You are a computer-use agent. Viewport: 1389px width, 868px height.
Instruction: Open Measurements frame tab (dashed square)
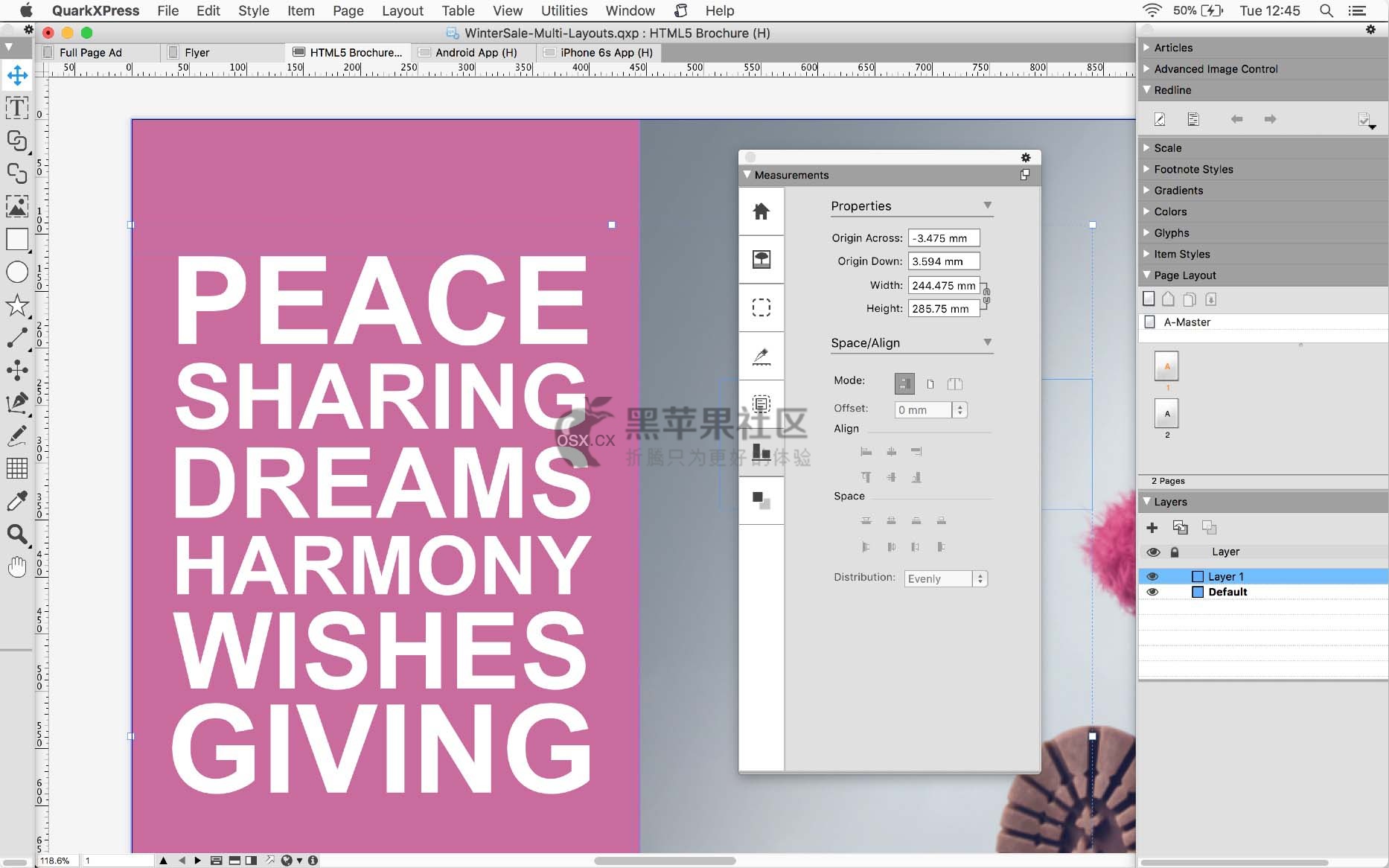click(761, 307)
